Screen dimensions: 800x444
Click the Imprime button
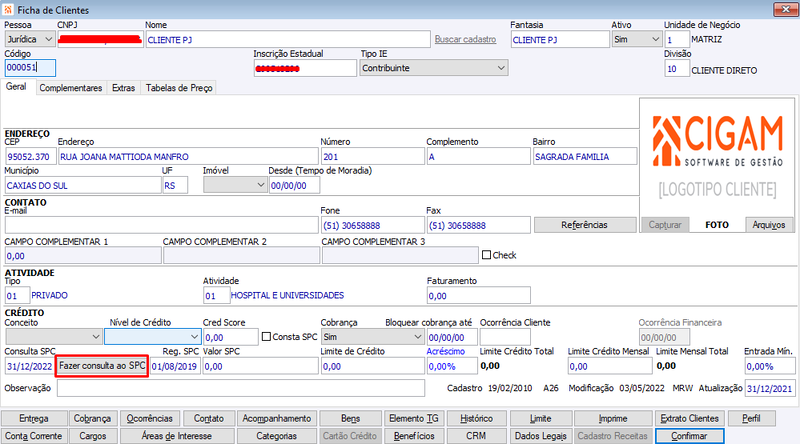click(x=613, y=418)
